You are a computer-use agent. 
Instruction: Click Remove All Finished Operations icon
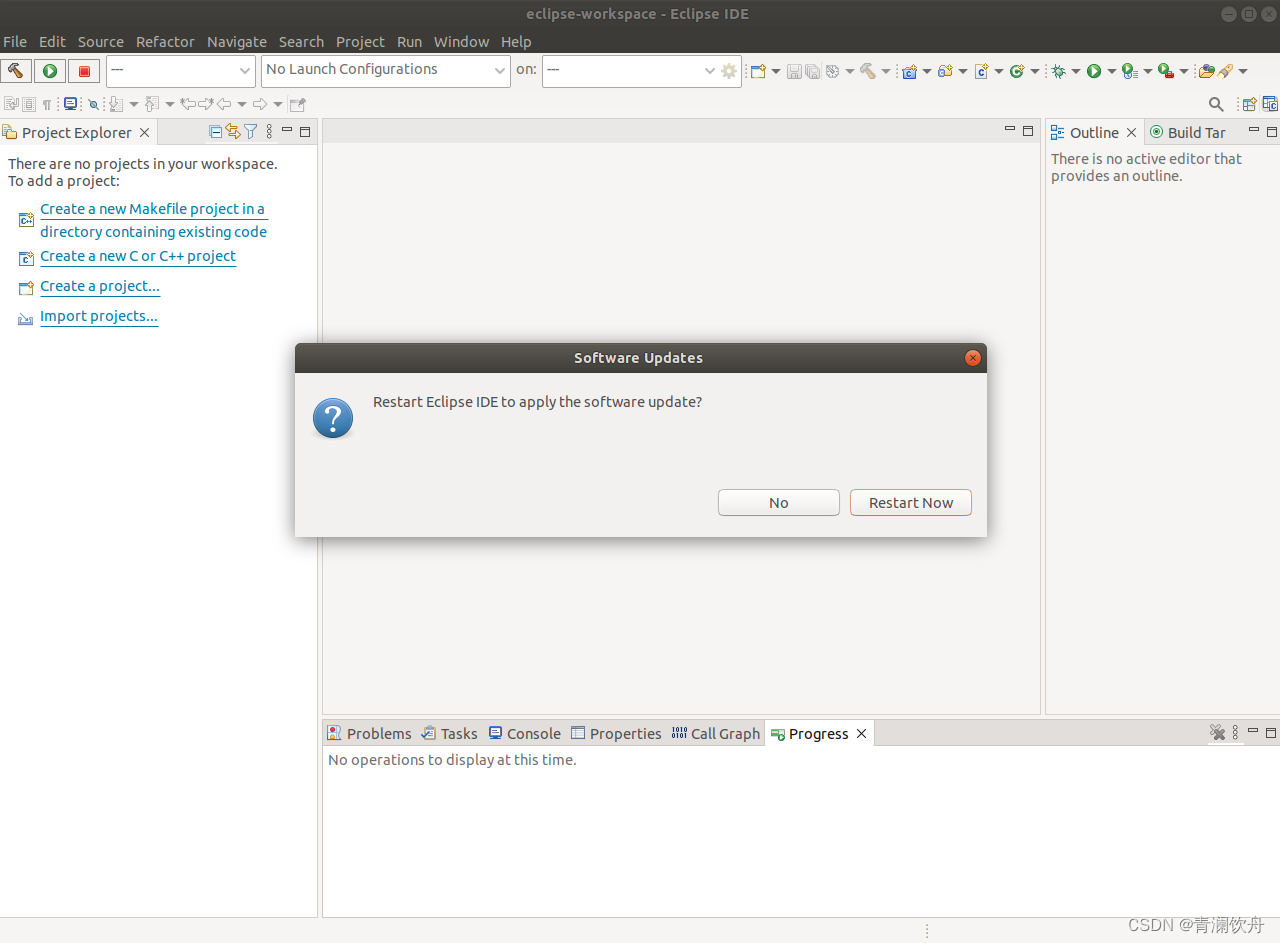(1217, 733)
